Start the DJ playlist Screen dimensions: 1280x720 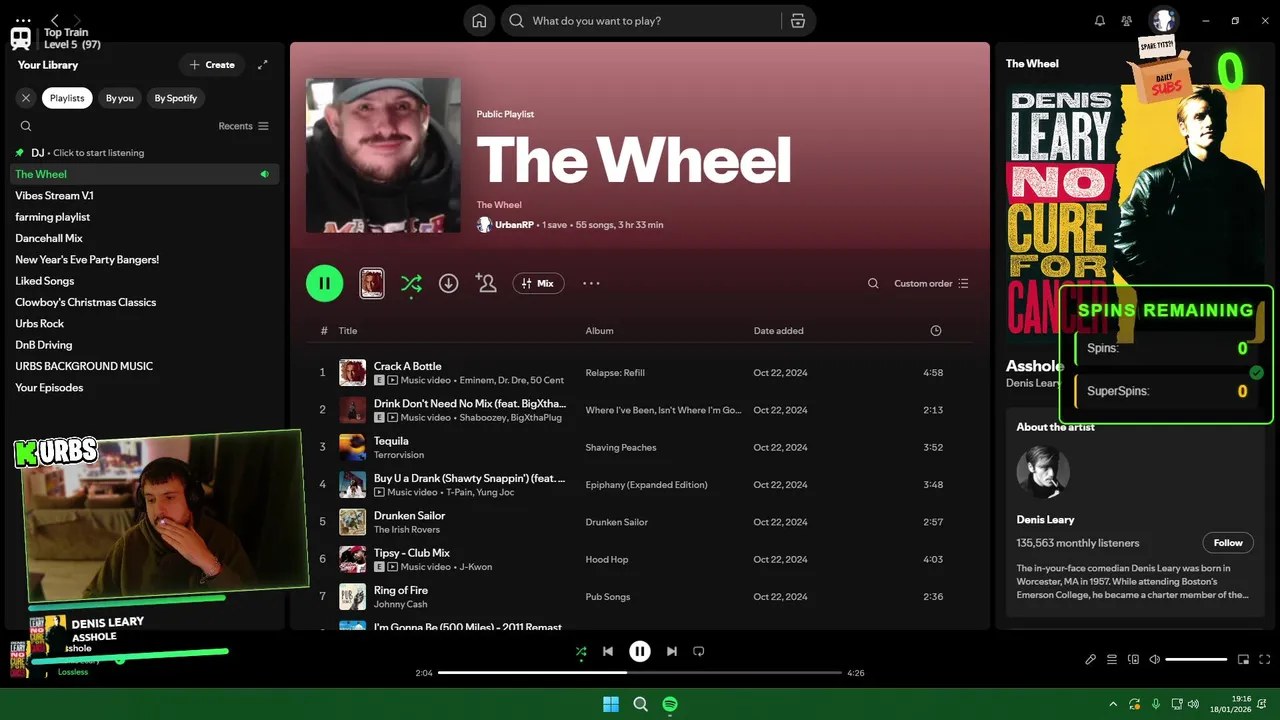point(144,153)
